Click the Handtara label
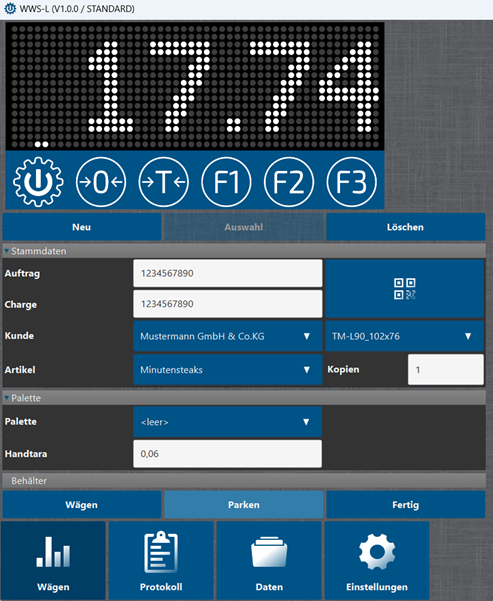Image resolution: width=493 pixels, height=601 pixels. (26, 454)
